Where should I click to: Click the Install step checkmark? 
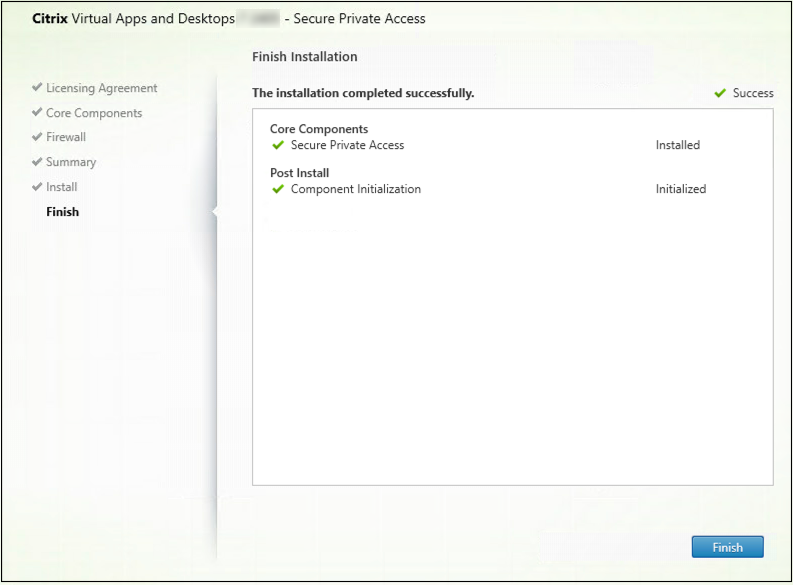click(x=36, y=187)
